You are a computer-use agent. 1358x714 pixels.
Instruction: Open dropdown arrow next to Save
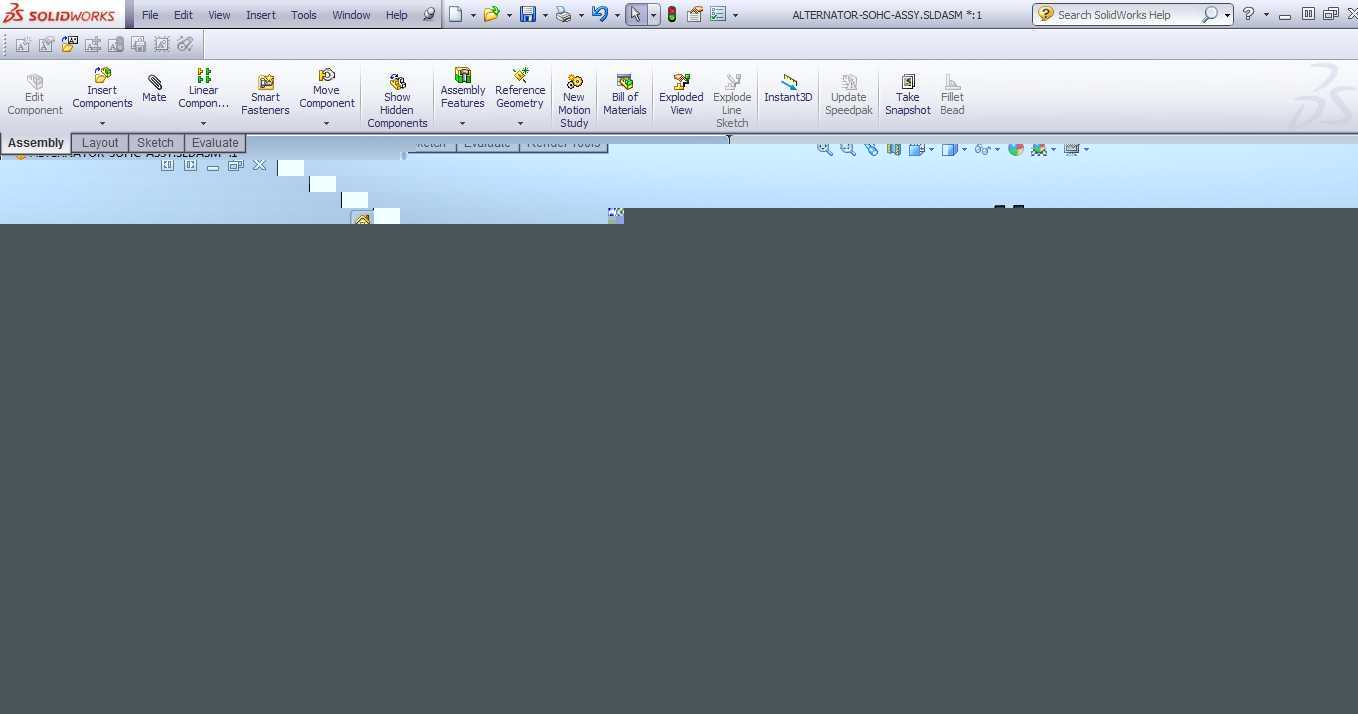(545, 15)
